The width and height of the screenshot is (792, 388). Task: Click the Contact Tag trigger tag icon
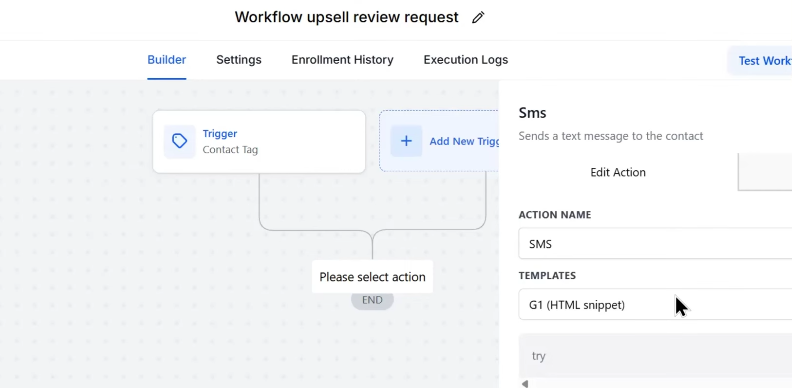tap(179, 141)
